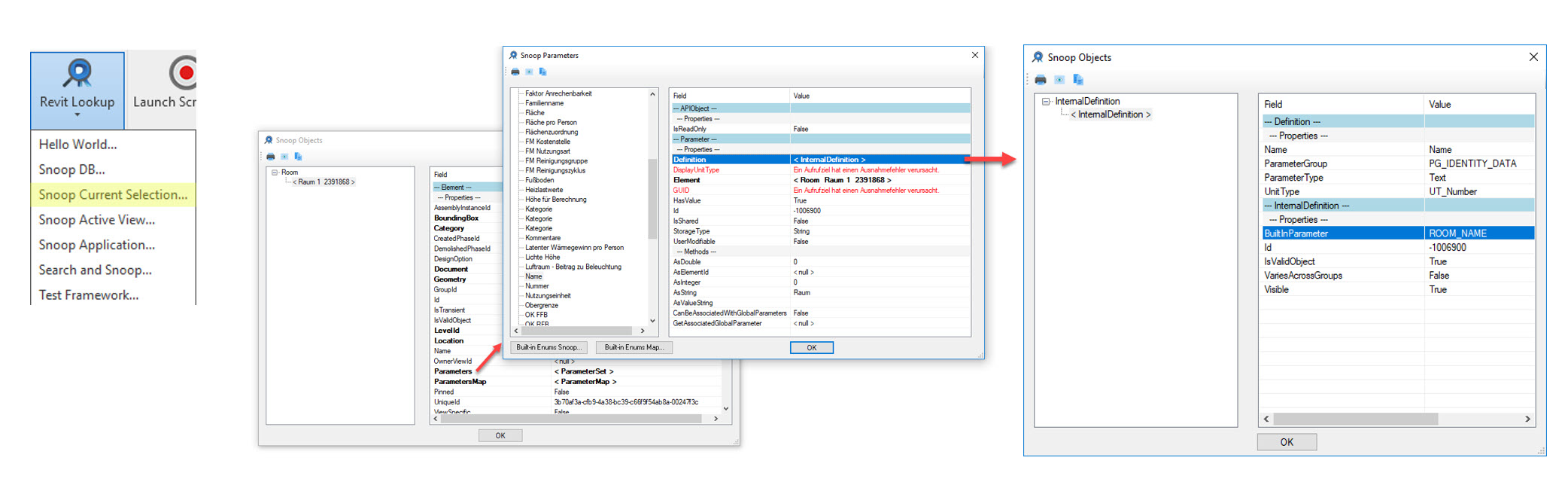Click copy icon in Snoop Parameters toolbar

pyautogui.click(x=542, y=72)
